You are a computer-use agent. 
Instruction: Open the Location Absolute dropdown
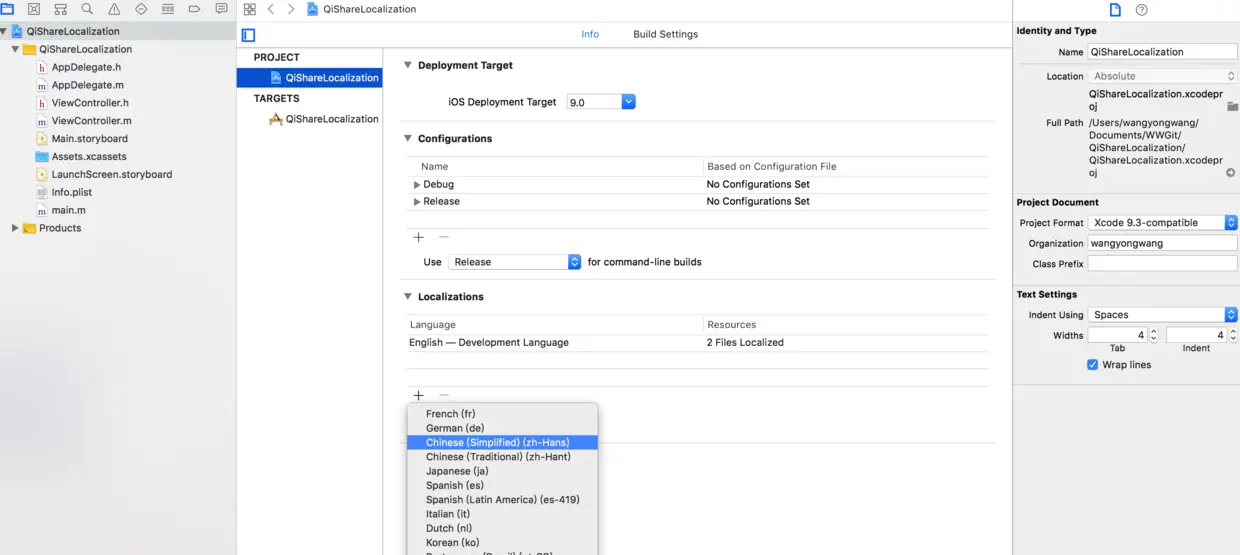tap(1162, 76)
